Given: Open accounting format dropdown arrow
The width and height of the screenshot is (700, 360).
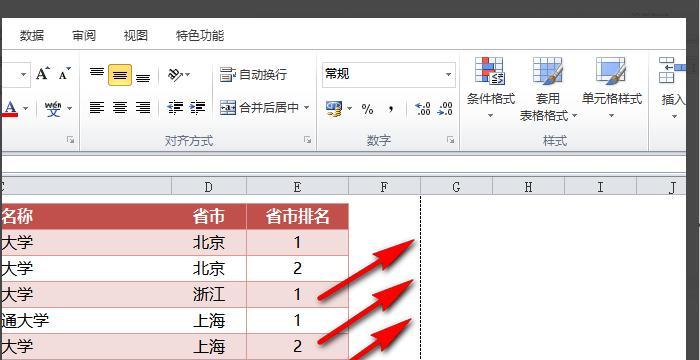Looking at the screenshot, I should click(x=350, y=109).
